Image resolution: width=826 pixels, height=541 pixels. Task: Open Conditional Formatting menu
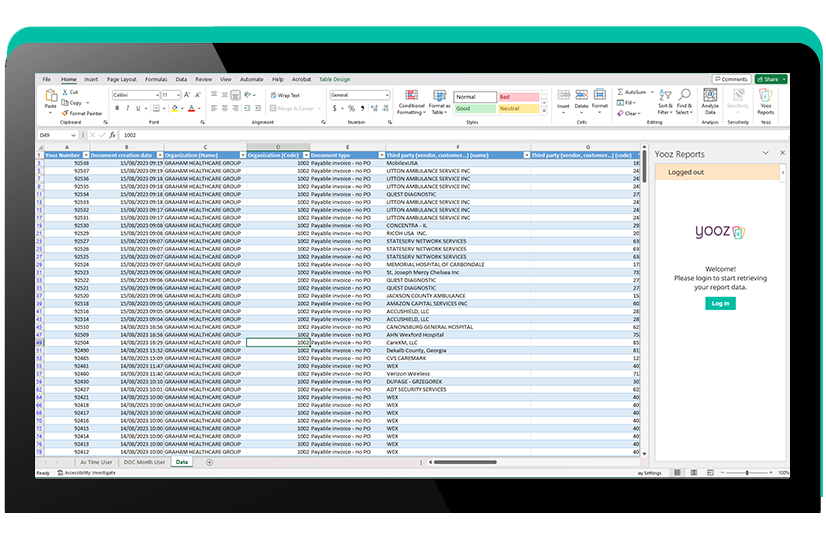[411, 102]
